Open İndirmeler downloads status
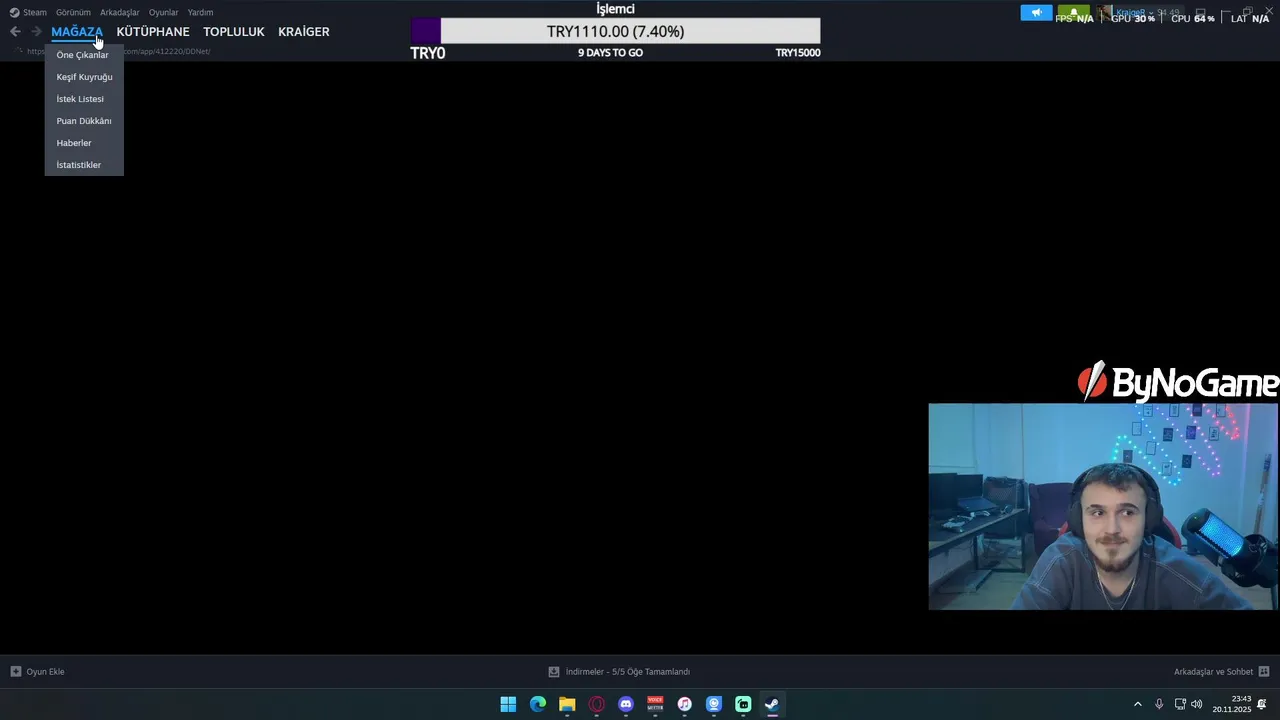The width and height of the screenshot is (1280, 720). [x=628, y=672]
